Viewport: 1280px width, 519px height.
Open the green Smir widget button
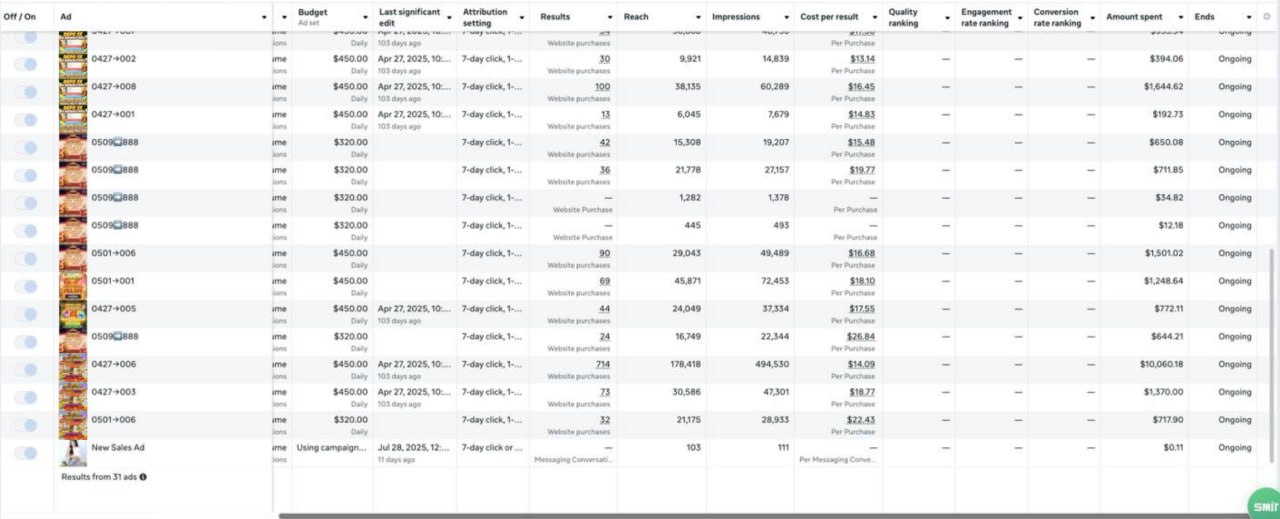(1265, 506)
